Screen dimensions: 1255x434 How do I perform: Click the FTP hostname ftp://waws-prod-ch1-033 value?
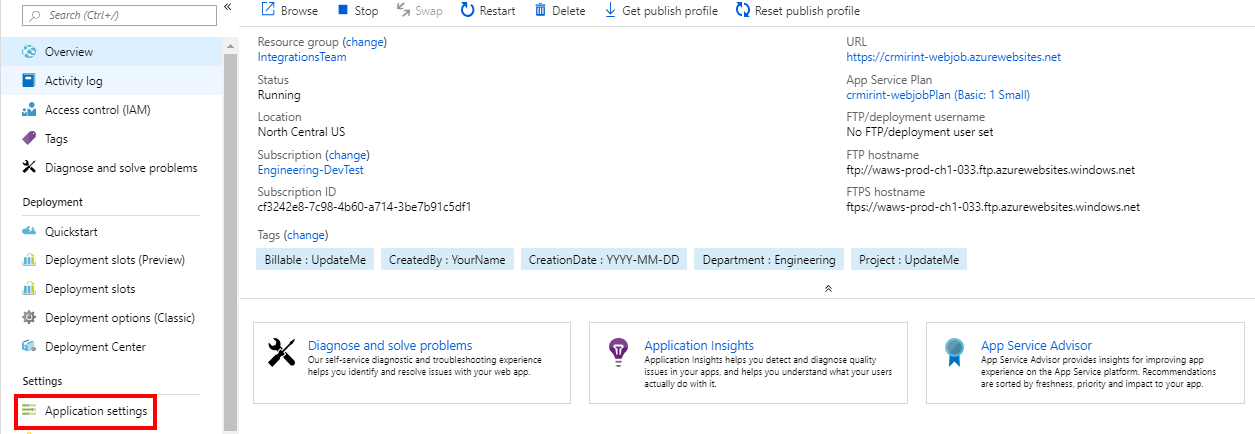pos(991,170)
